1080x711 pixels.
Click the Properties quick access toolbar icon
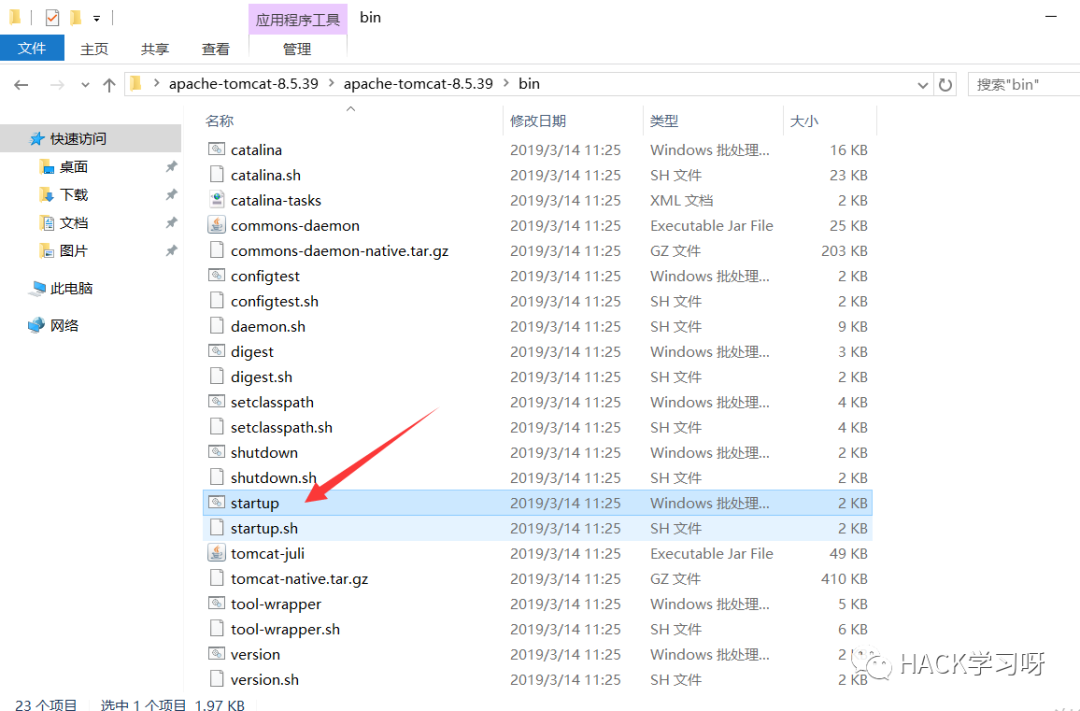[x=52, y=17]
